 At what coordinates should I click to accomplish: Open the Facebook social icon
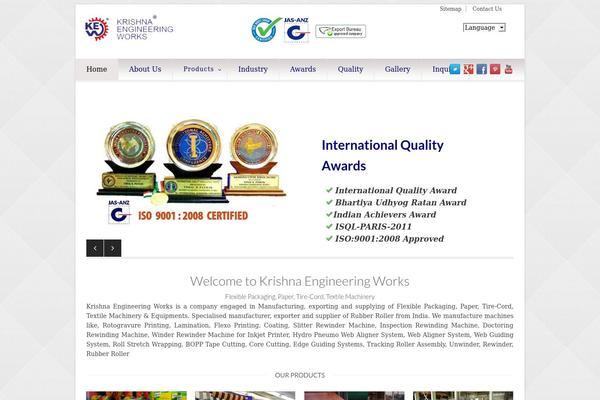coord(482,69)
